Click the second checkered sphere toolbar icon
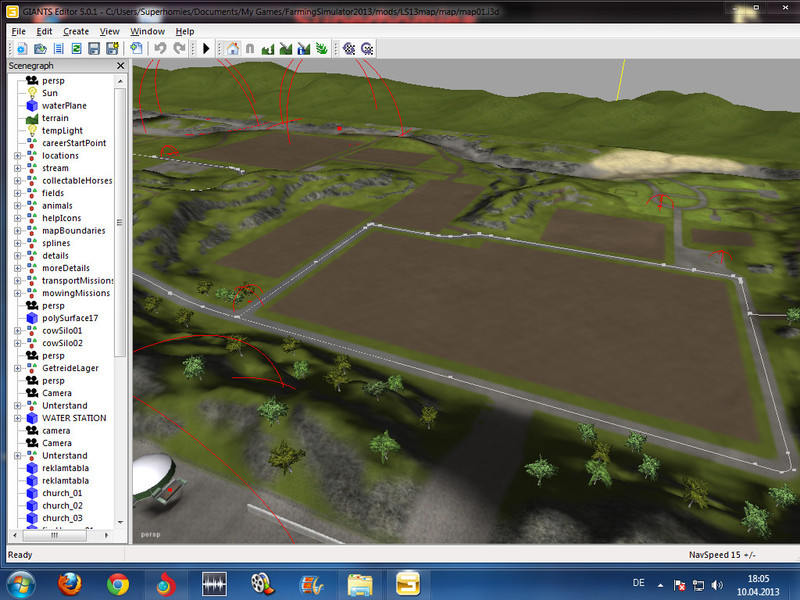 [367, 48]
